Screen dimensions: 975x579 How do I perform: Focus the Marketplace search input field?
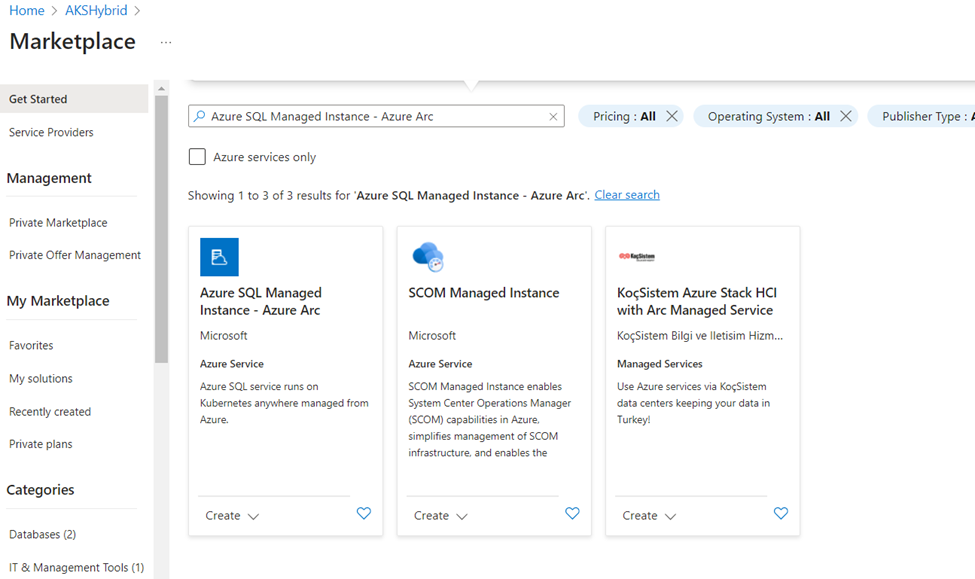[376, 116]
